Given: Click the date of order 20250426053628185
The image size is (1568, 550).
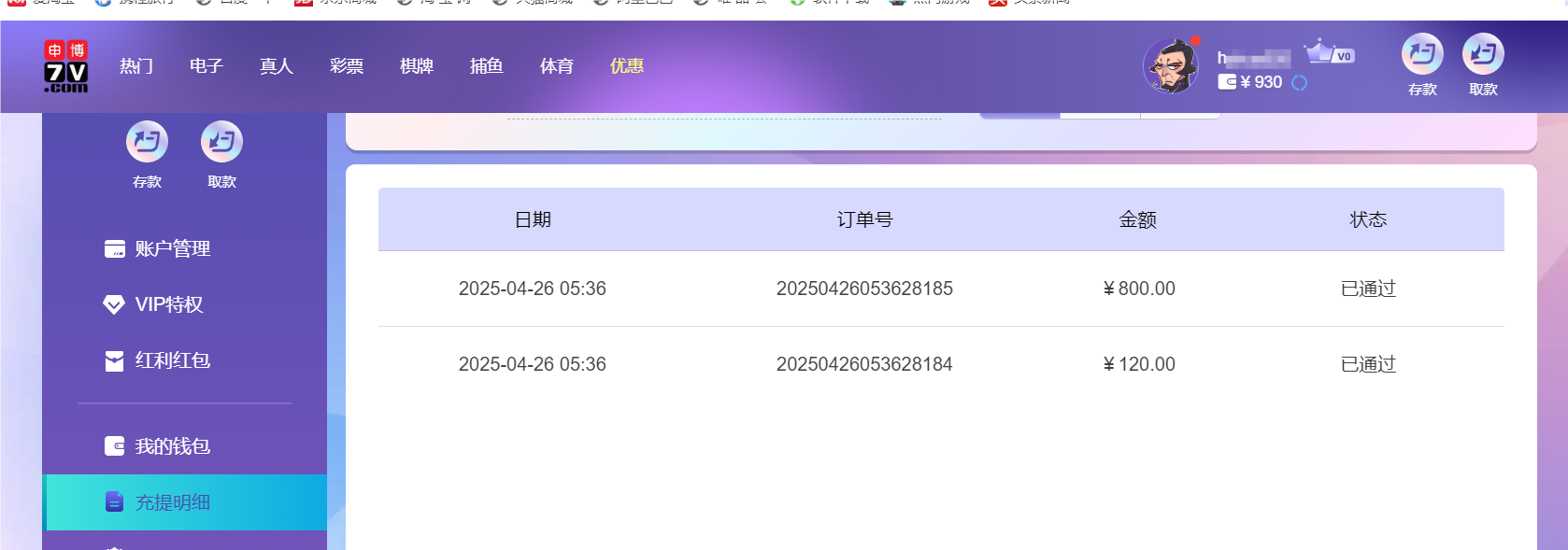Looking at the screenshot, I should click(533, 289).
